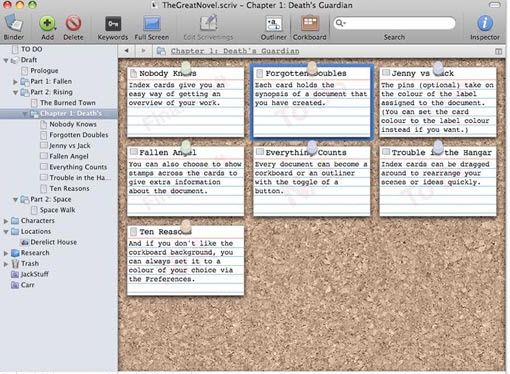
Task: Select Forgotten Doubles in the binder
Action: (79, 135)
